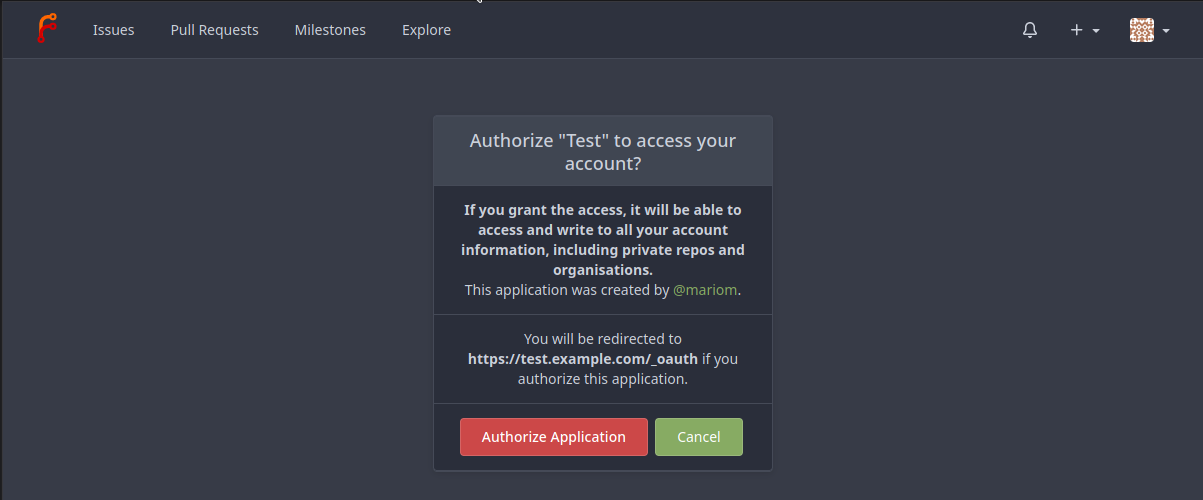1203x500 pixels.
Task: Open the notifications bell
Action: tap(1030, 30)
